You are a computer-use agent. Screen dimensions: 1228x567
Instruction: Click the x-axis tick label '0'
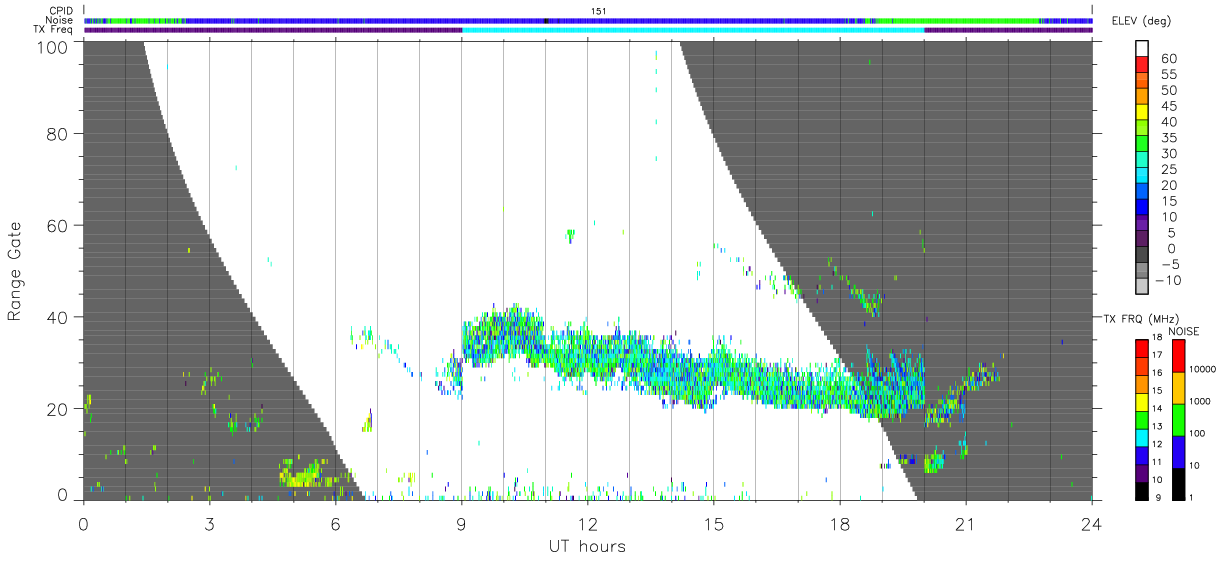pyautogui.click(x=83, y=523)
